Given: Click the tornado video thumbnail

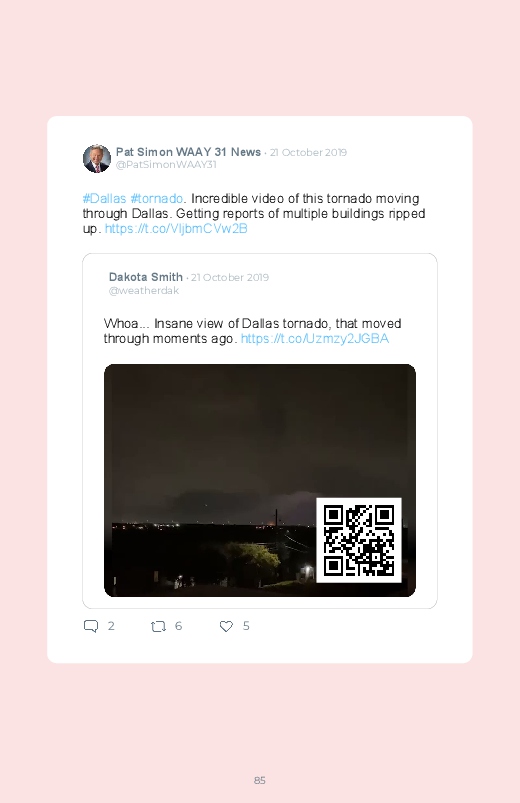Looking at the screenshot, I should pos(260,480).
